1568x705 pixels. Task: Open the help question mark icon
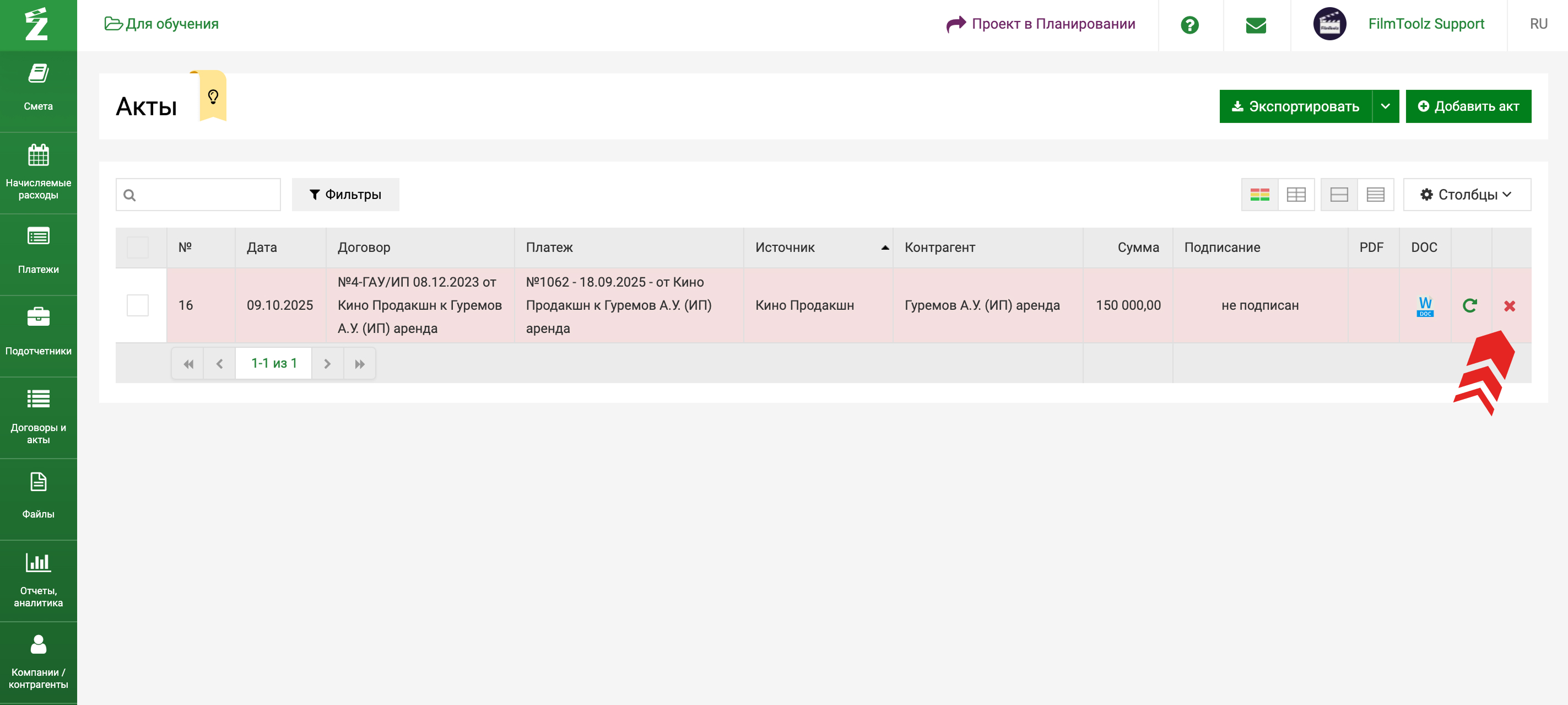[x=1189, y=25]
